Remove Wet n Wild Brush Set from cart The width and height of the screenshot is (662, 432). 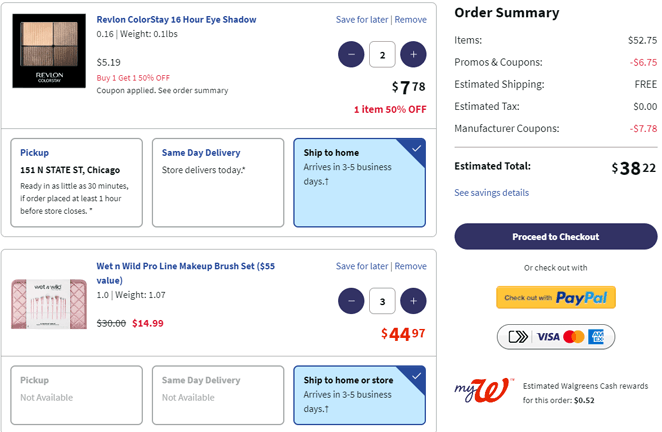coord(410,266)
